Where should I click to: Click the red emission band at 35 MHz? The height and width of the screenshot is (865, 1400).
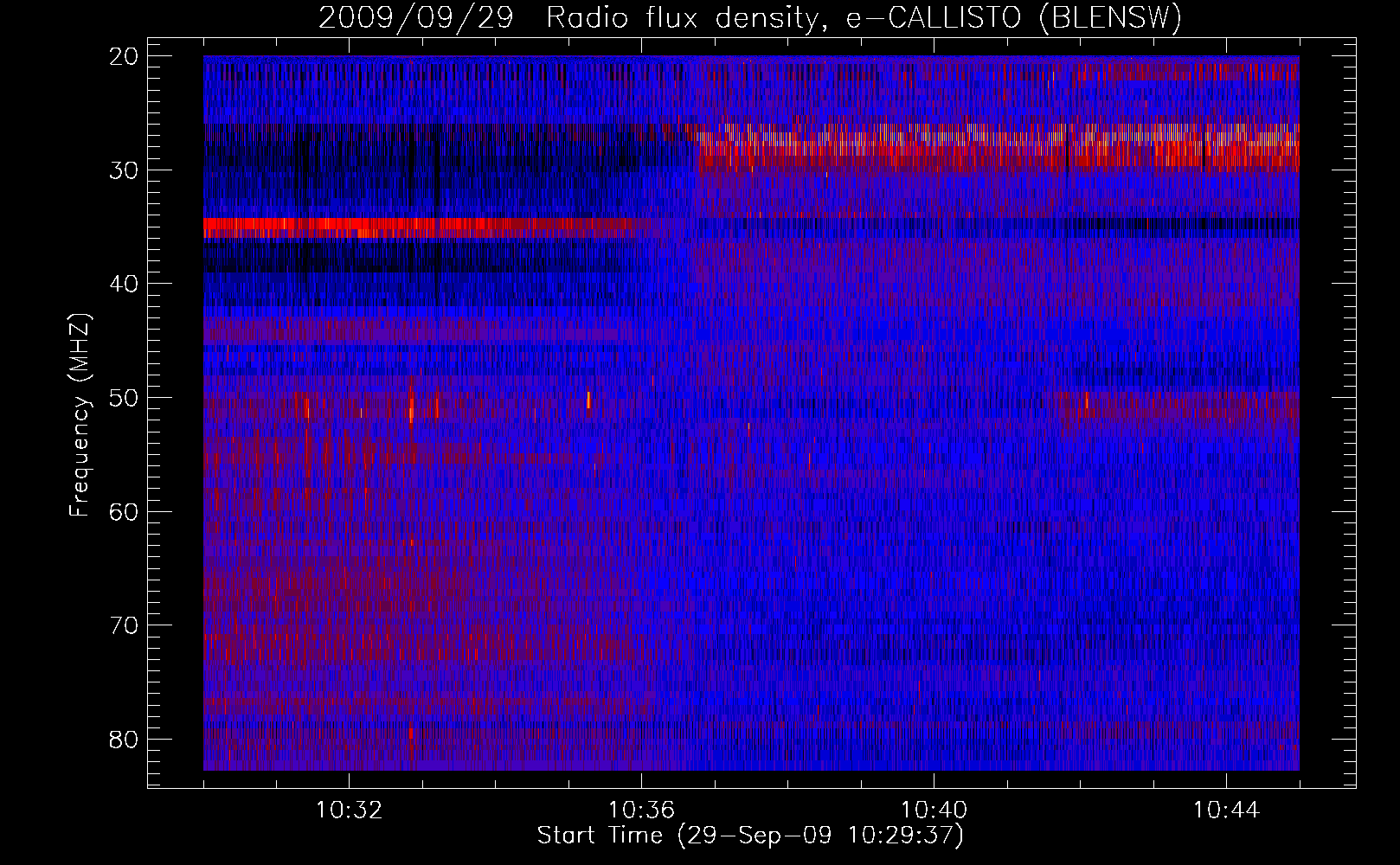click(x=433, y=227)
